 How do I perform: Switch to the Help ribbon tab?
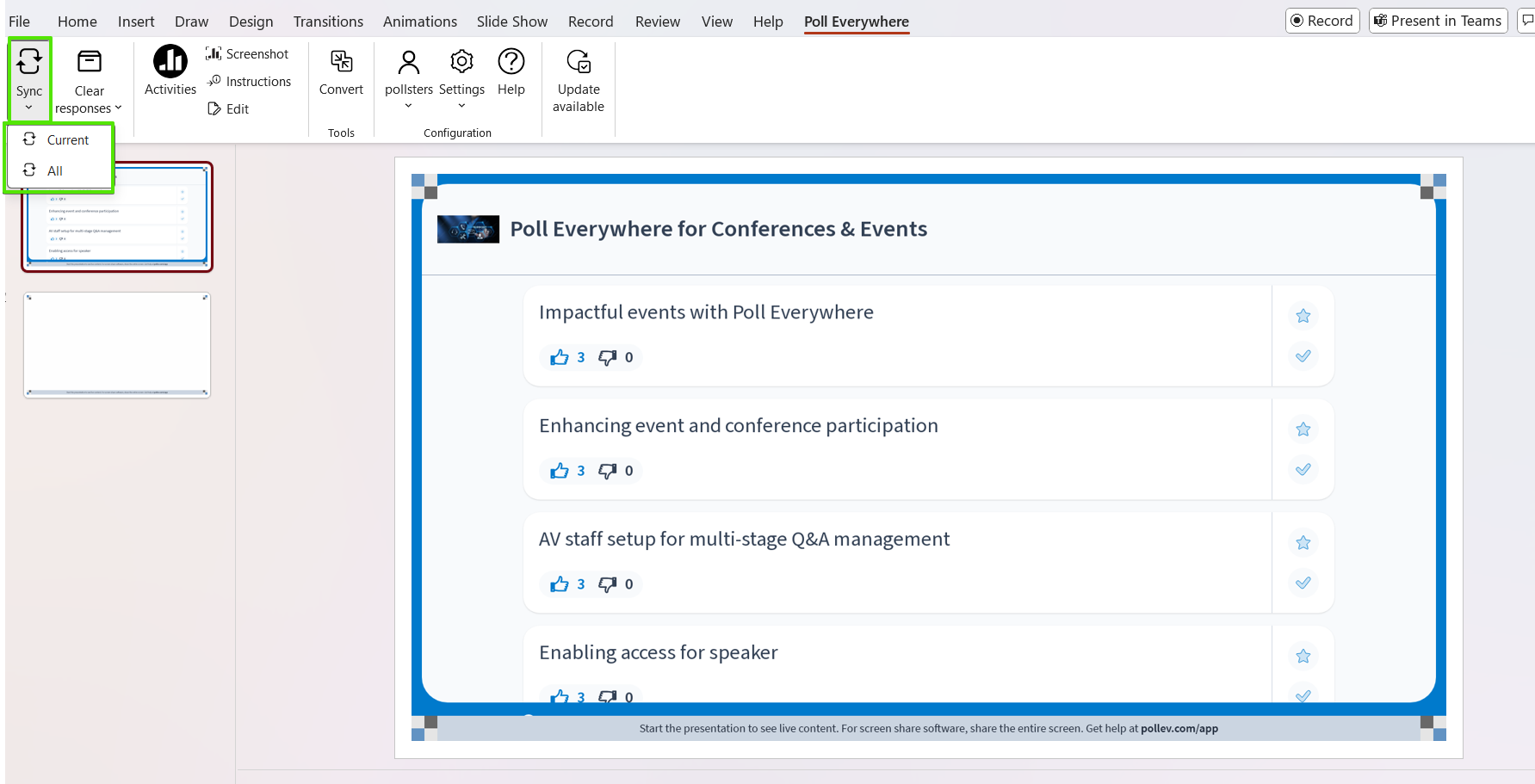click(768, 22)
